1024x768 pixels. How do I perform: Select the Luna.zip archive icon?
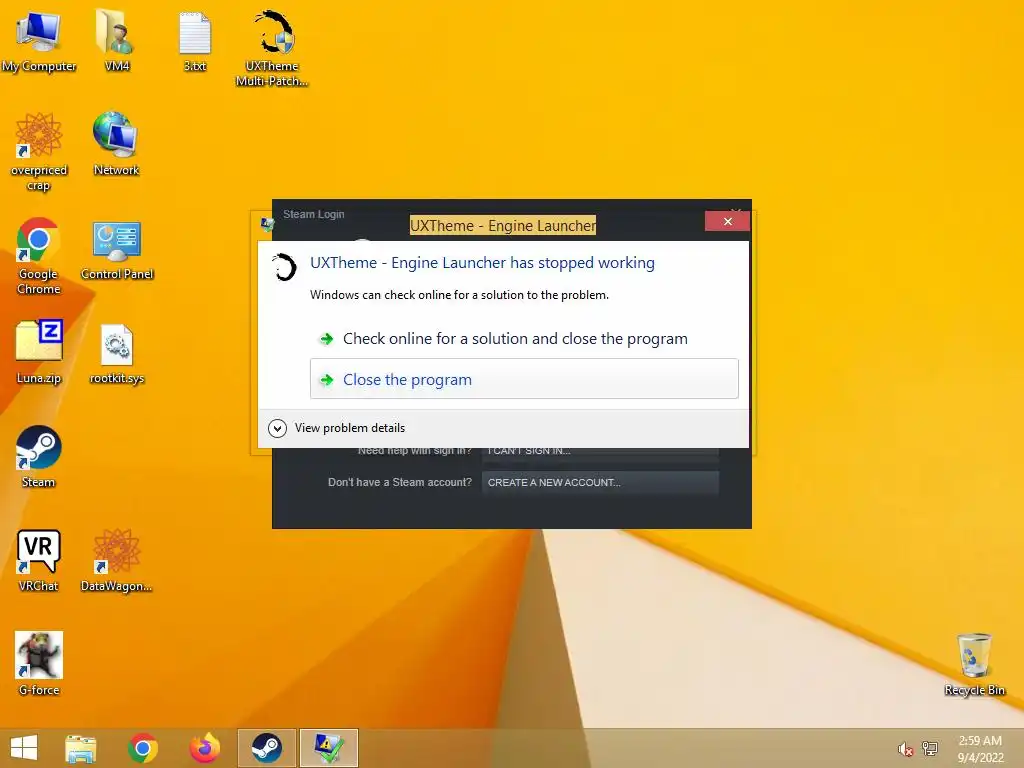(x=39, y=353)
